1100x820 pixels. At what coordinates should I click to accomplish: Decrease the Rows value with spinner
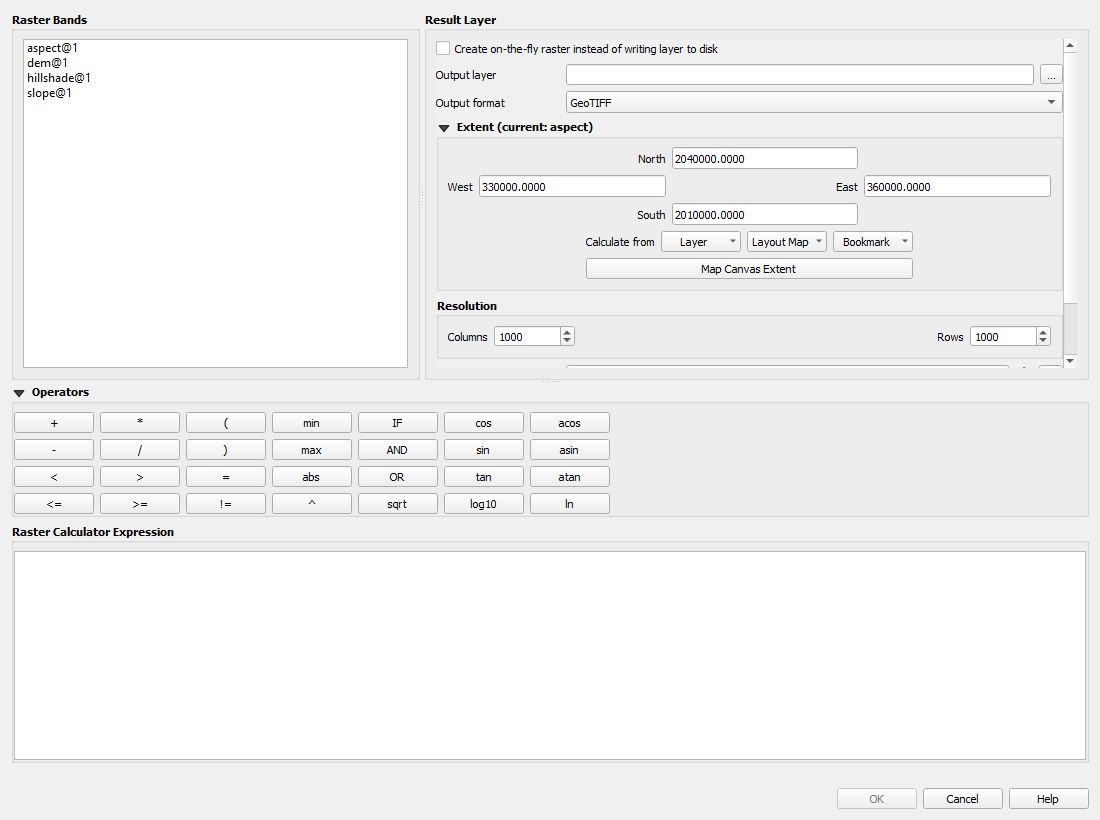pos(1043,342)
